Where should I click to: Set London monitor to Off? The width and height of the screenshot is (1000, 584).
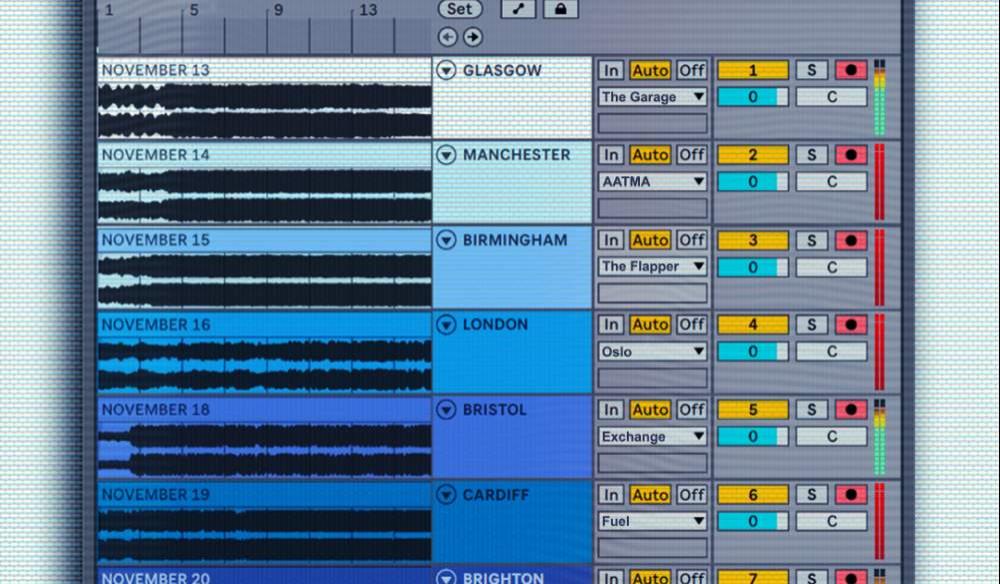click(x=691, y=325)
